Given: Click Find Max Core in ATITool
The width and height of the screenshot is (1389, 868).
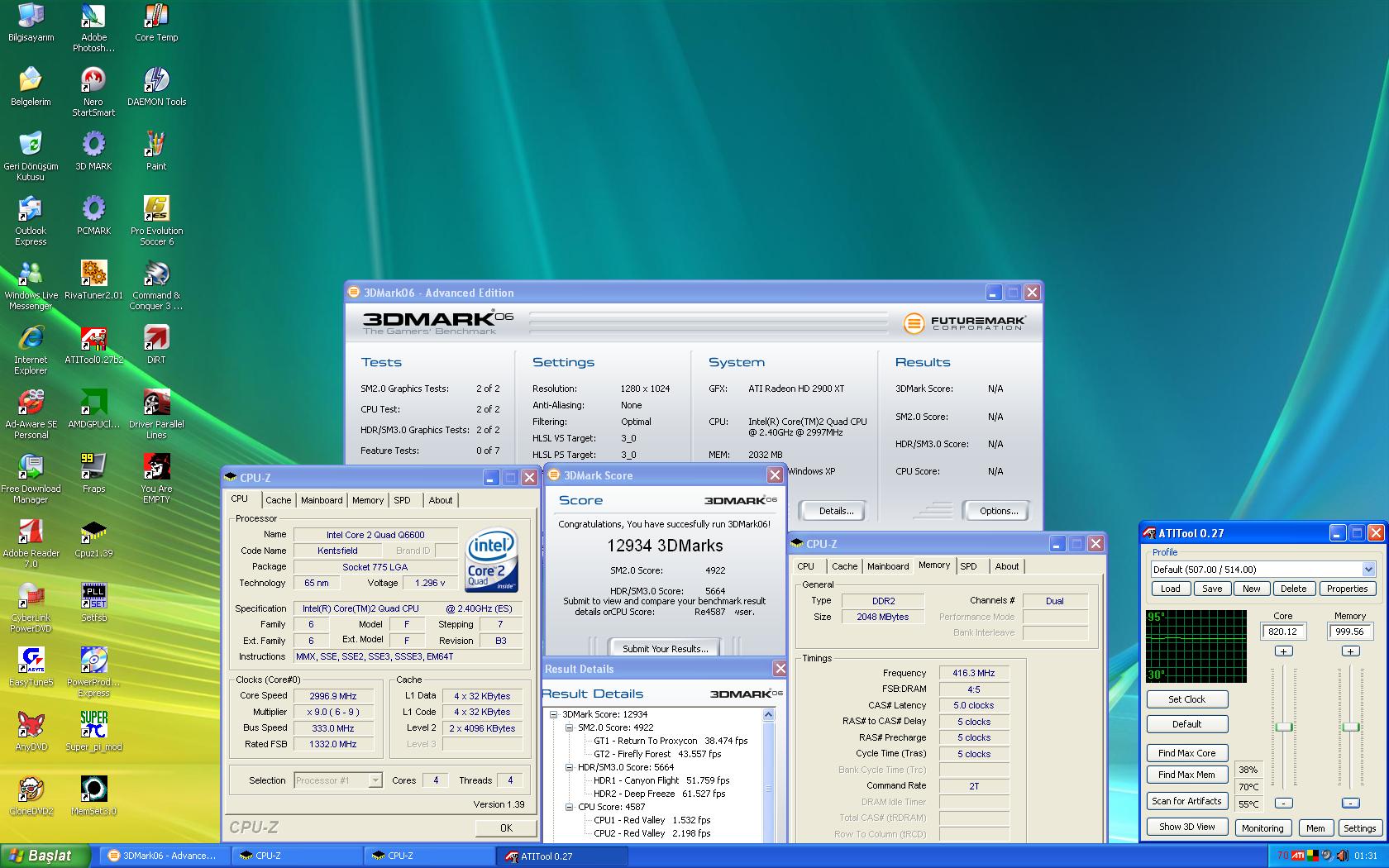Looking at the screenshot, I should (1186, 753).
